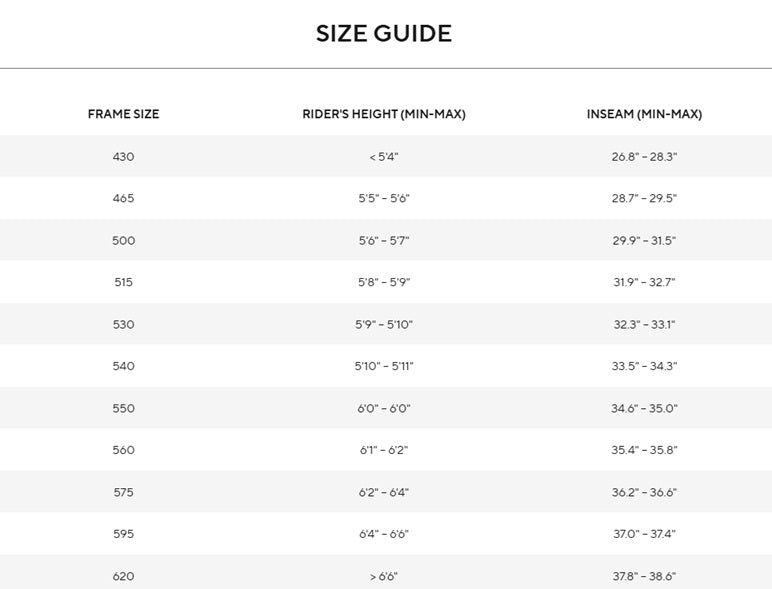Select inseam 34.6" – 35.0" cell
The image size is (772, 589).
(644, 408)
